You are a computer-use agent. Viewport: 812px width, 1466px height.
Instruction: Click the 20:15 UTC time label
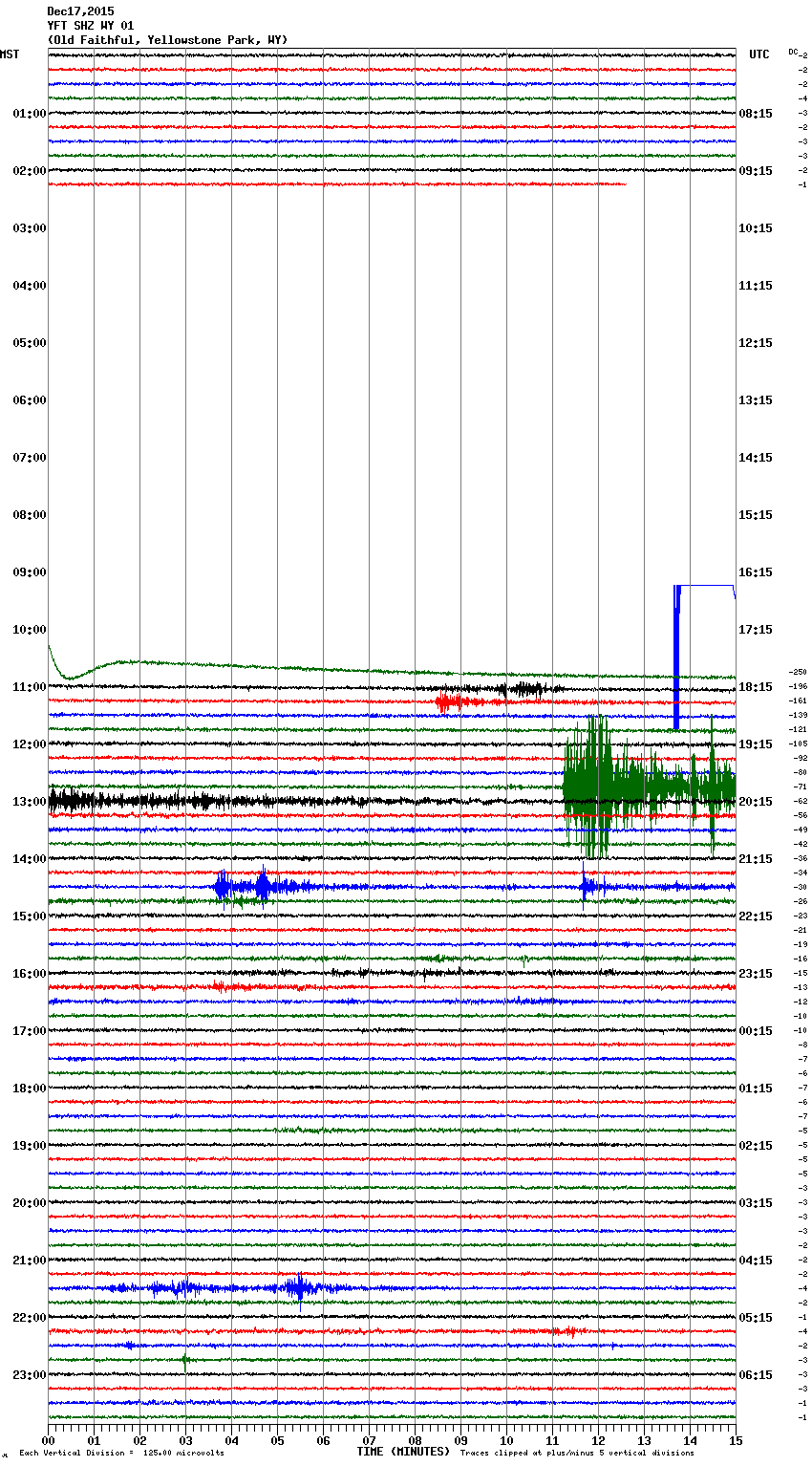click(x=756, y=802)
